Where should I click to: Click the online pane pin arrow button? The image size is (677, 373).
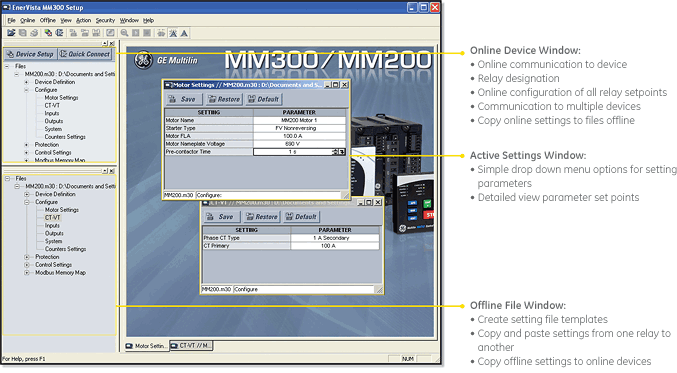105,43
